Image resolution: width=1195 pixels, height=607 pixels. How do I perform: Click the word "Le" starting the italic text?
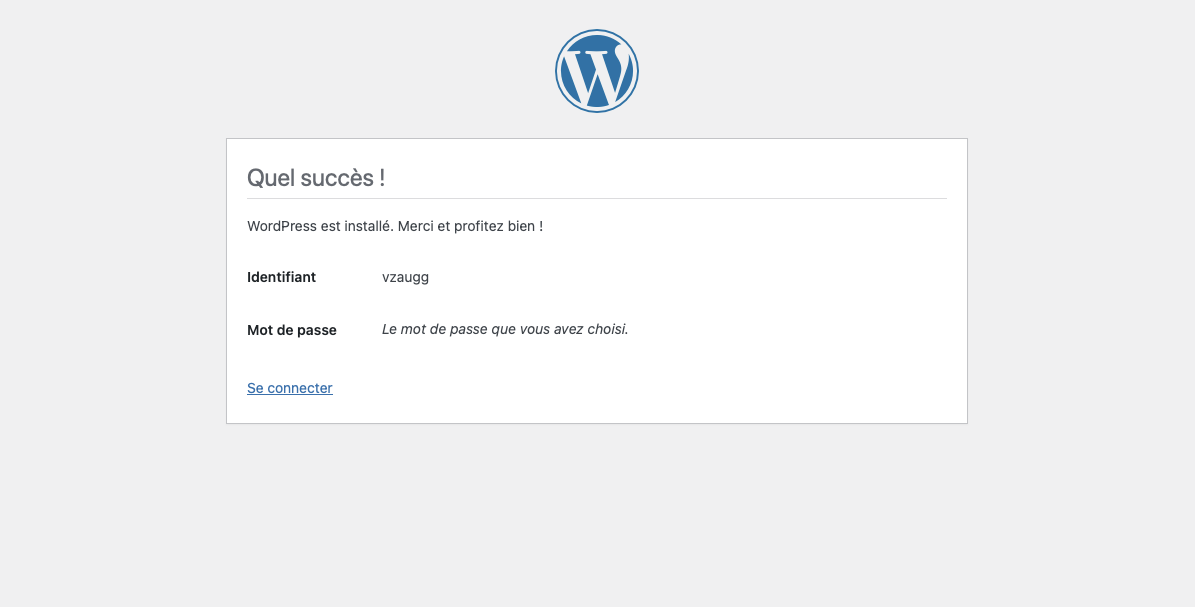pyautogui.click(x=389, y=329)
